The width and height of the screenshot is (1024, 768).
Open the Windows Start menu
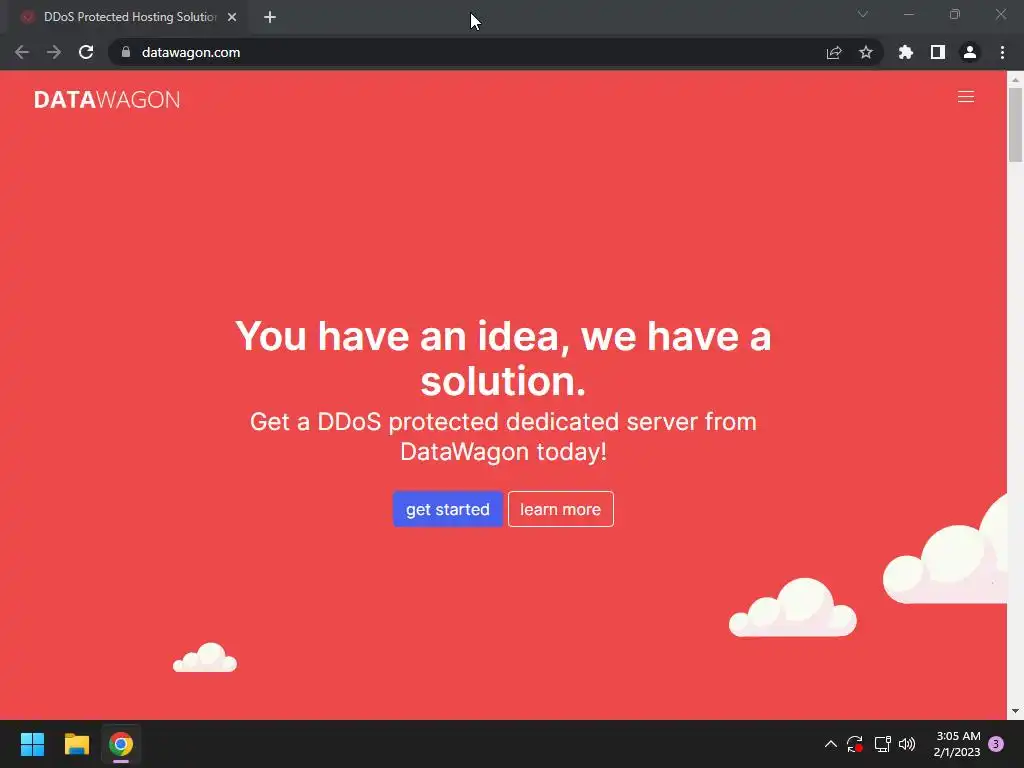pos(32,744)
